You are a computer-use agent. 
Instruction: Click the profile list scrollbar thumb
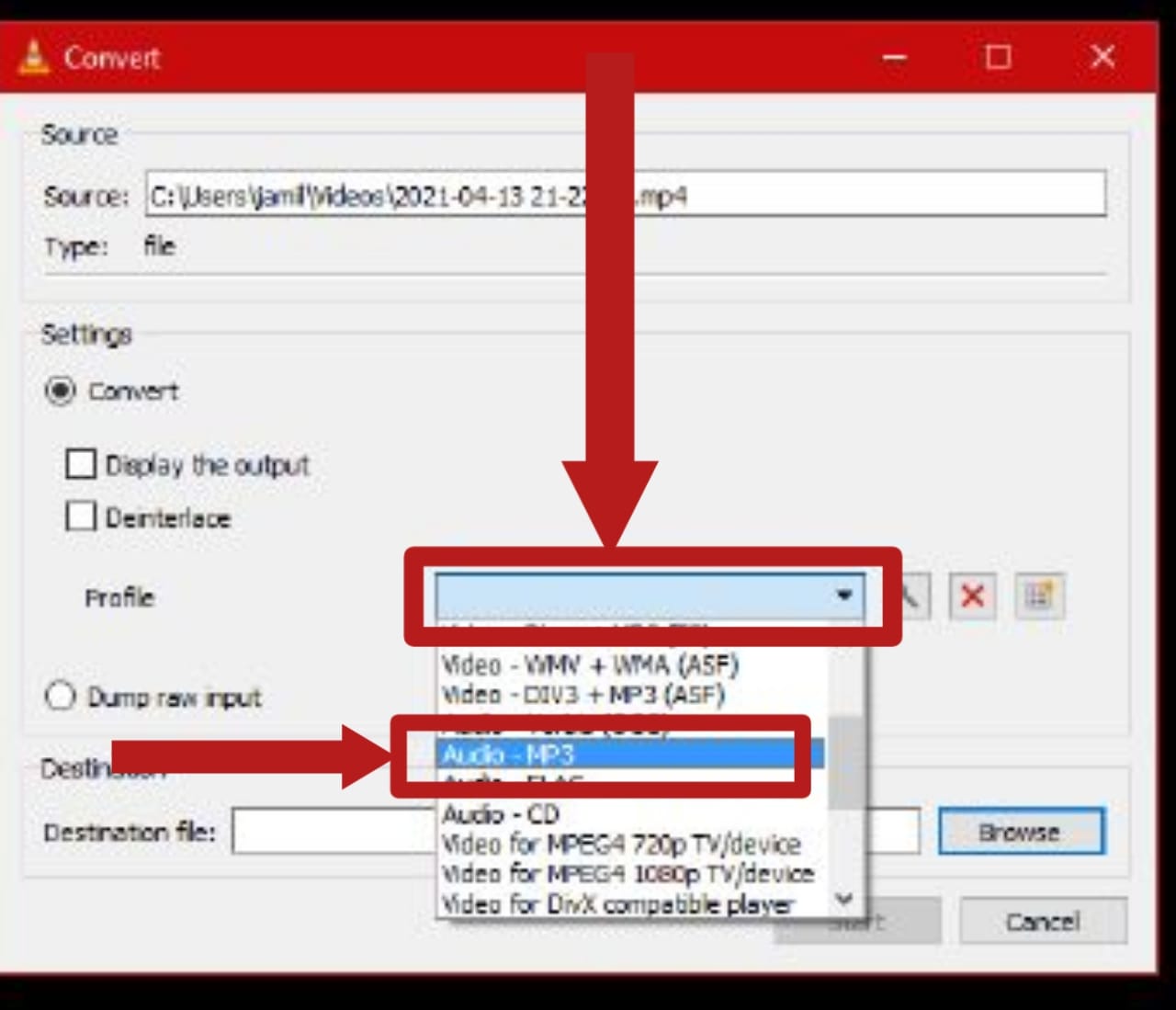[845, 763]
